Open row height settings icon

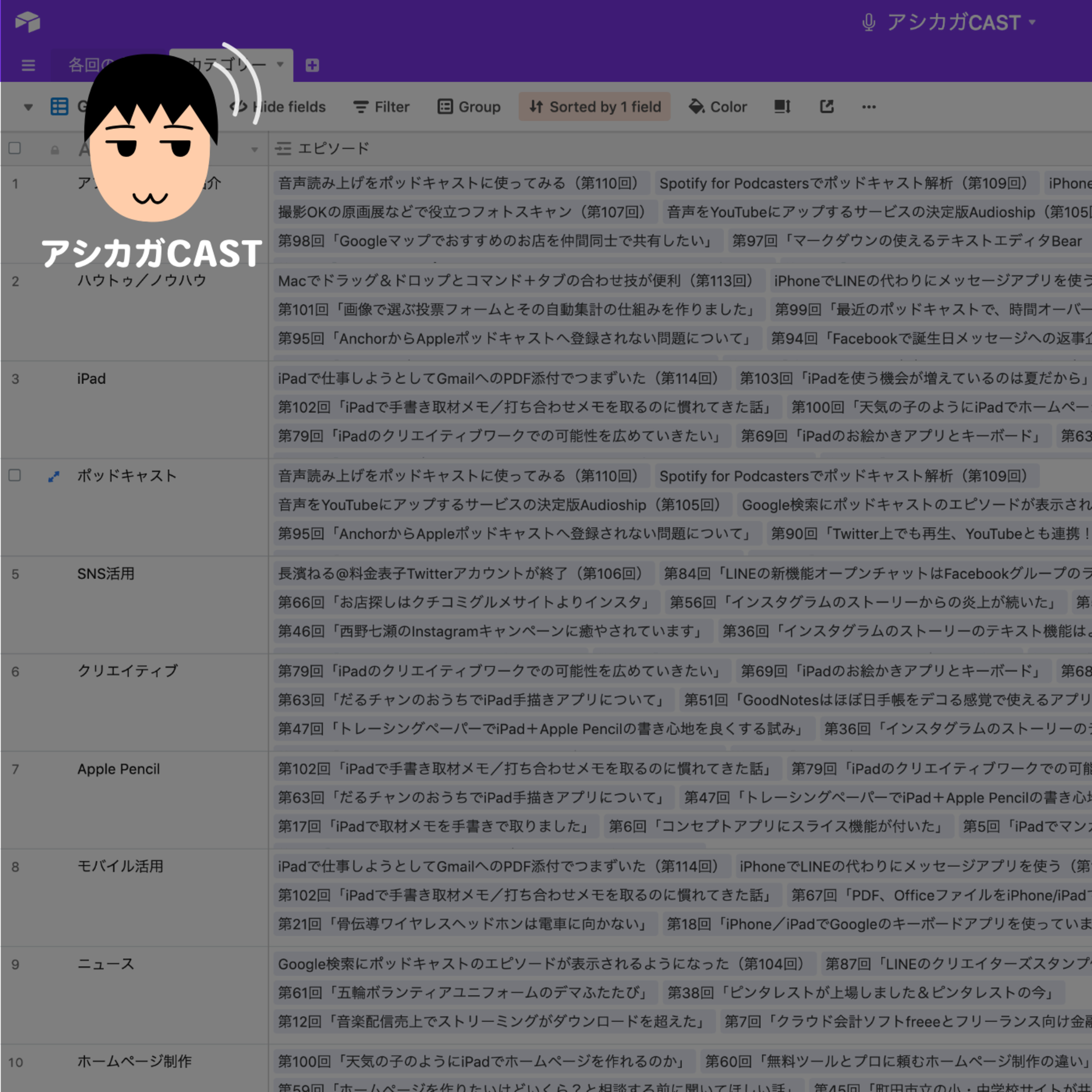[782, 106]
